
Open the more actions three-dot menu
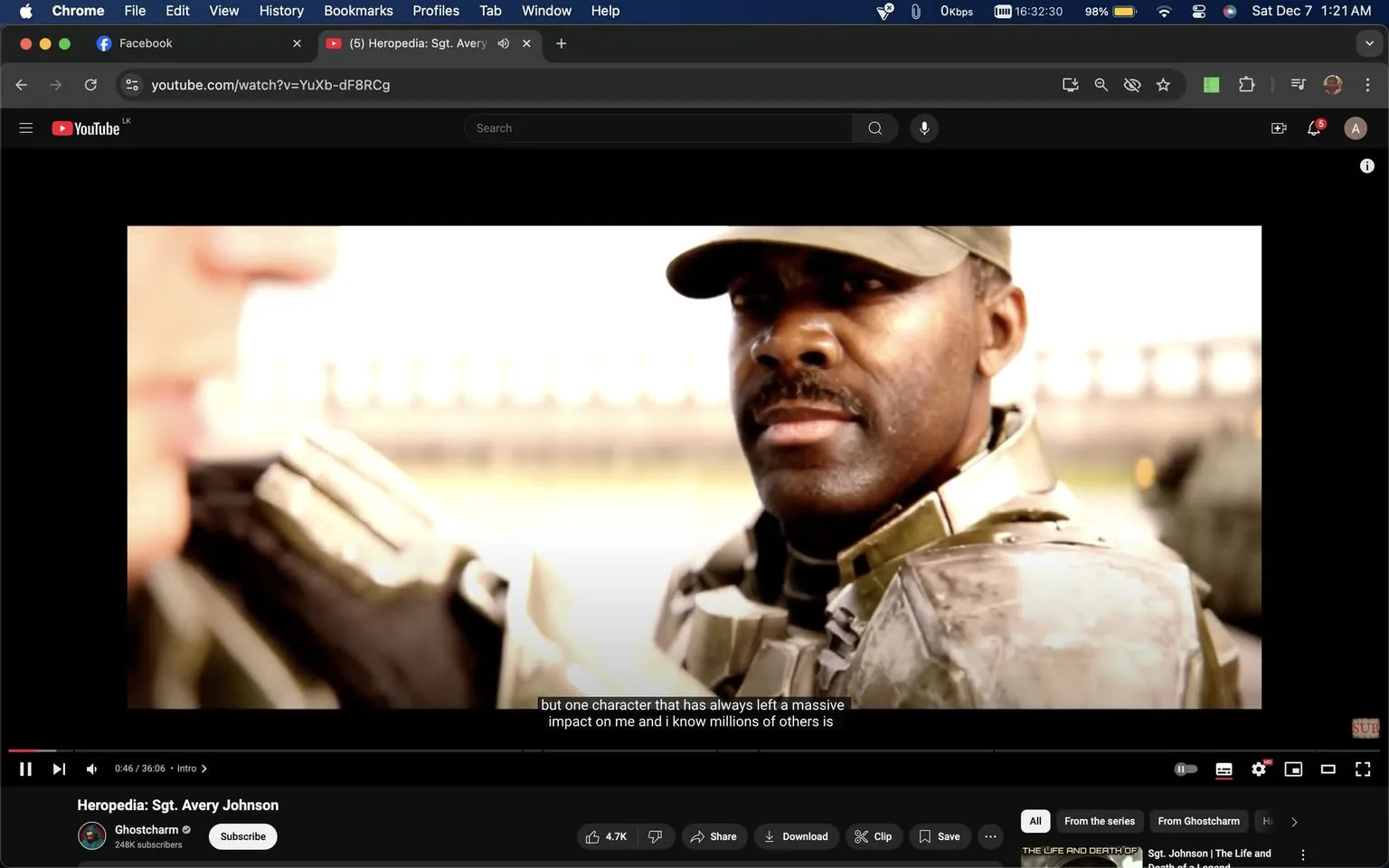(x=989, y=836)
